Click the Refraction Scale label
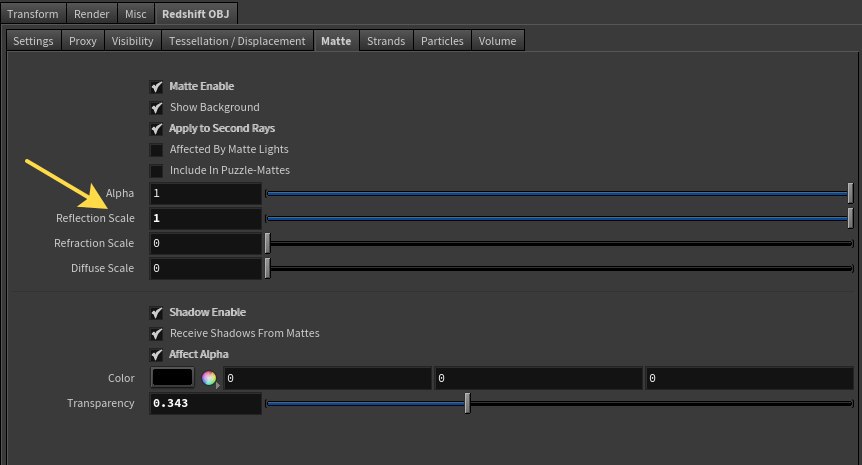The image size is (862, 465). (x=94, y=243)
